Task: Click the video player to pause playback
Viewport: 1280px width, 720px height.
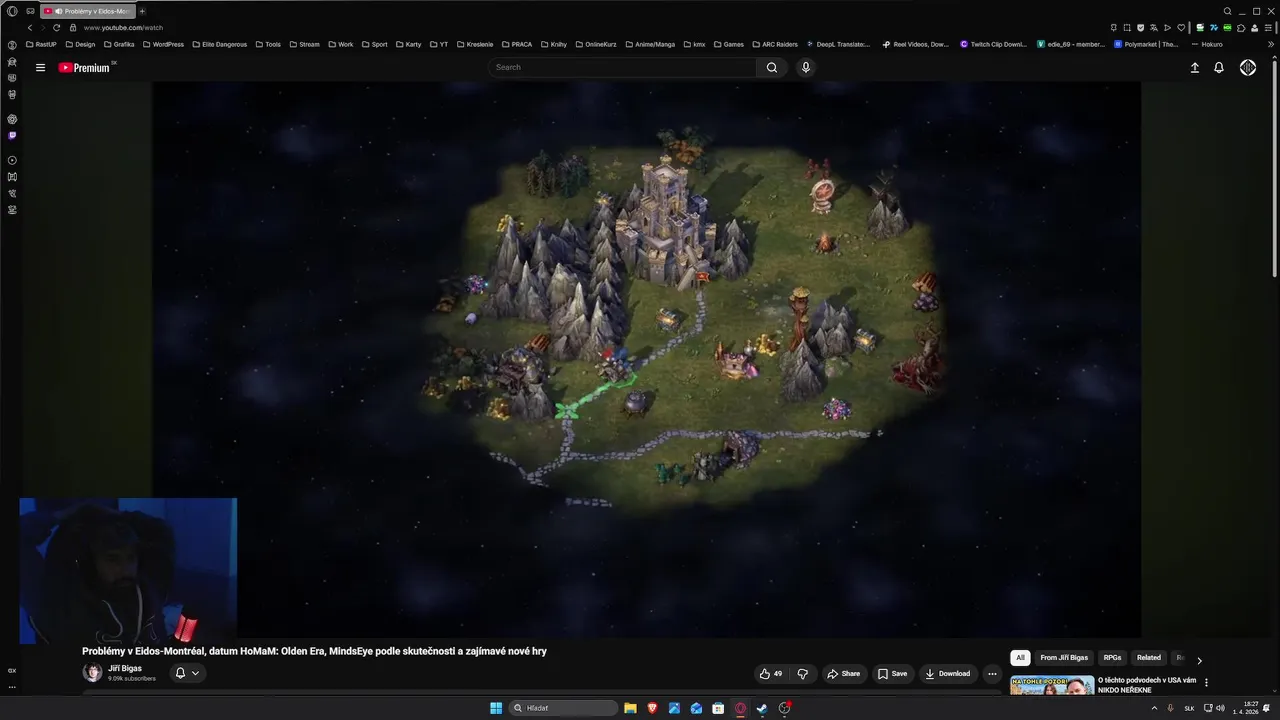Action: 646,360
